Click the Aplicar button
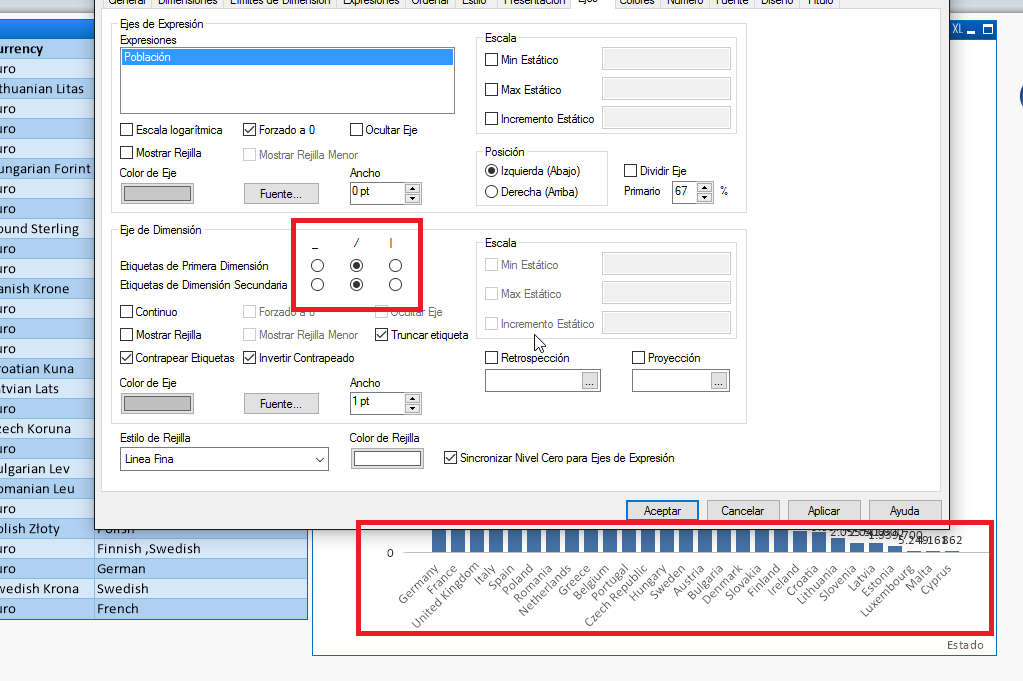Viewport: 1023px width, 681px height. coord(824,511)
